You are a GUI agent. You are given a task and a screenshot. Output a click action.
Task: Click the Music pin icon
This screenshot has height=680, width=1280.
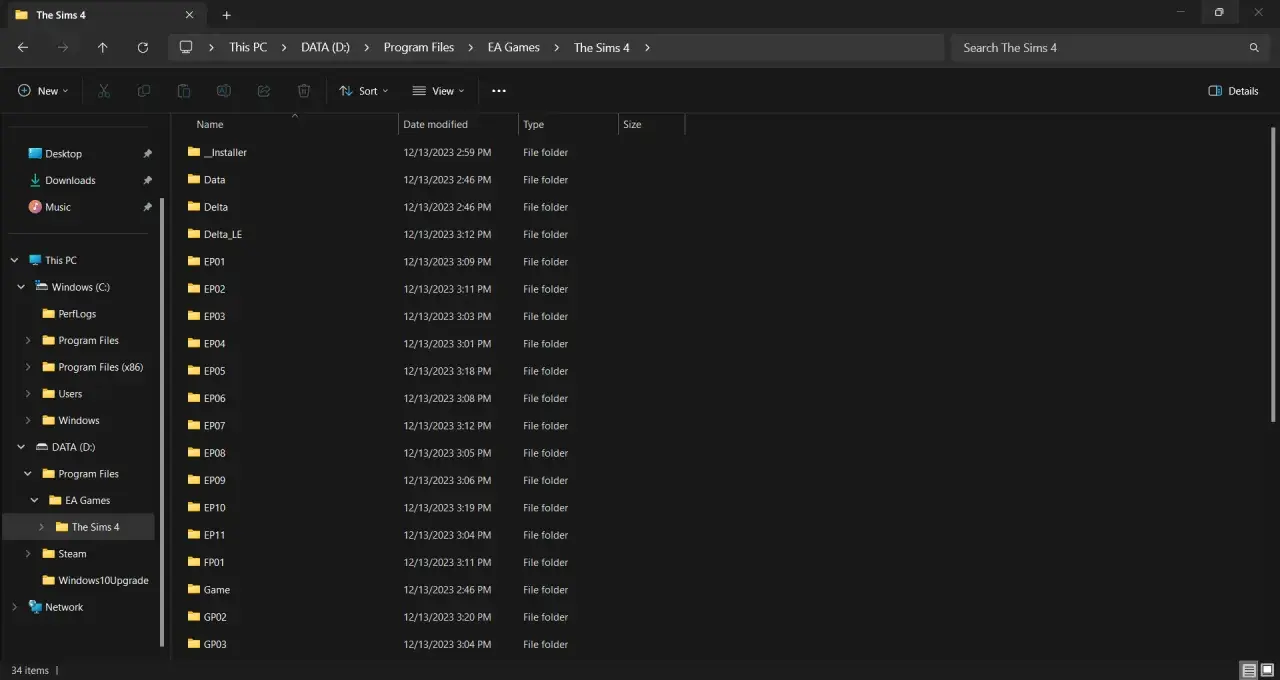click(147, 207)
